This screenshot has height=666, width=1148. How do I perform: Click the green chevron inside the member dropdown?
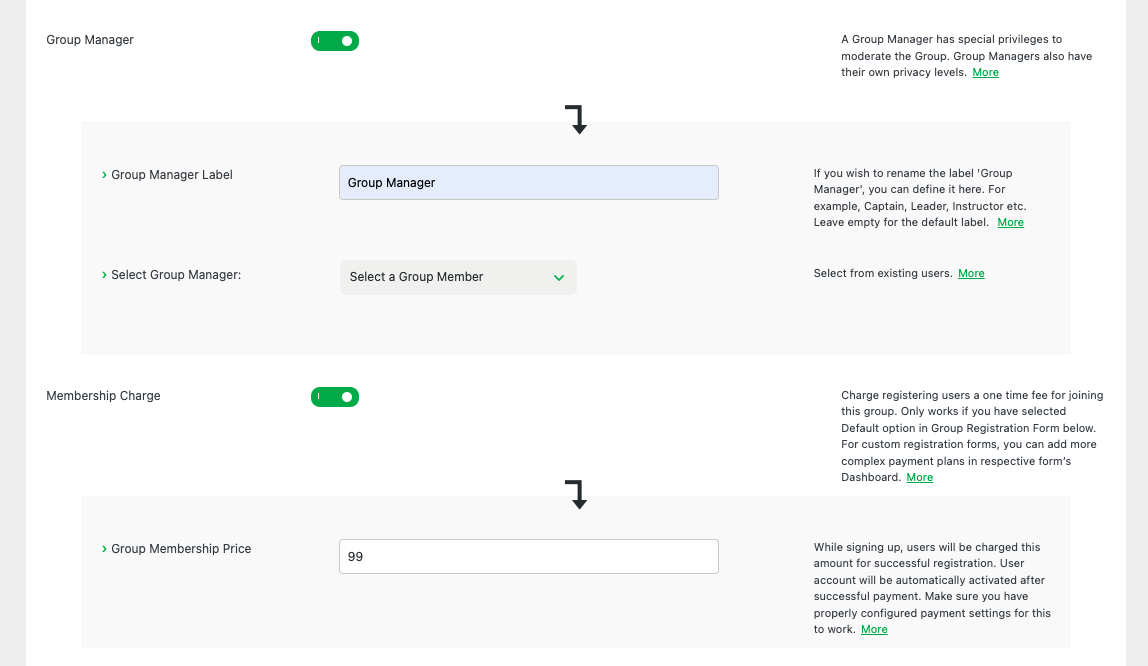point(559,278)
